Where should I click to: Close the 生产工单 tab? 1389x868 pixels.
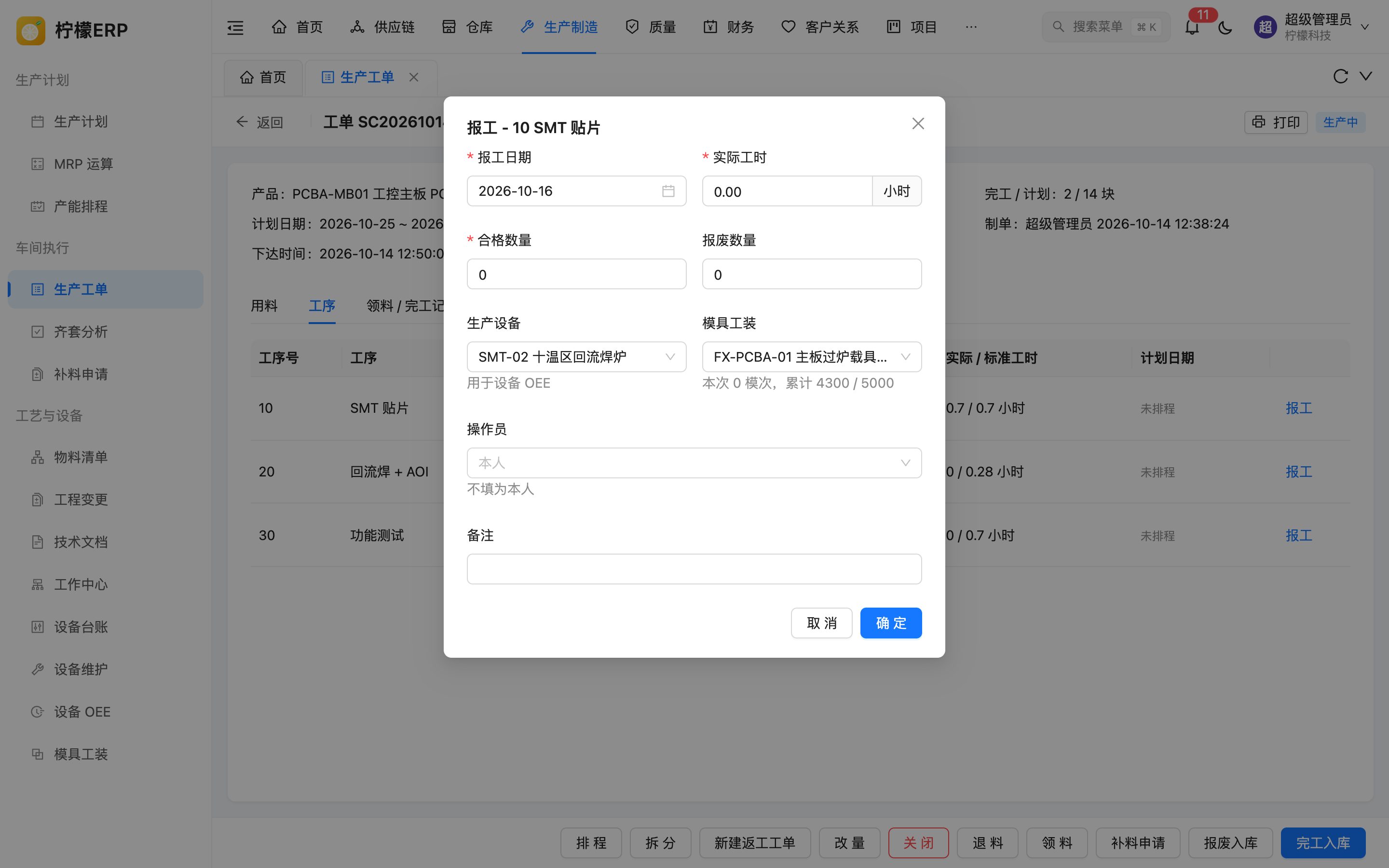[x=414, y=77]
